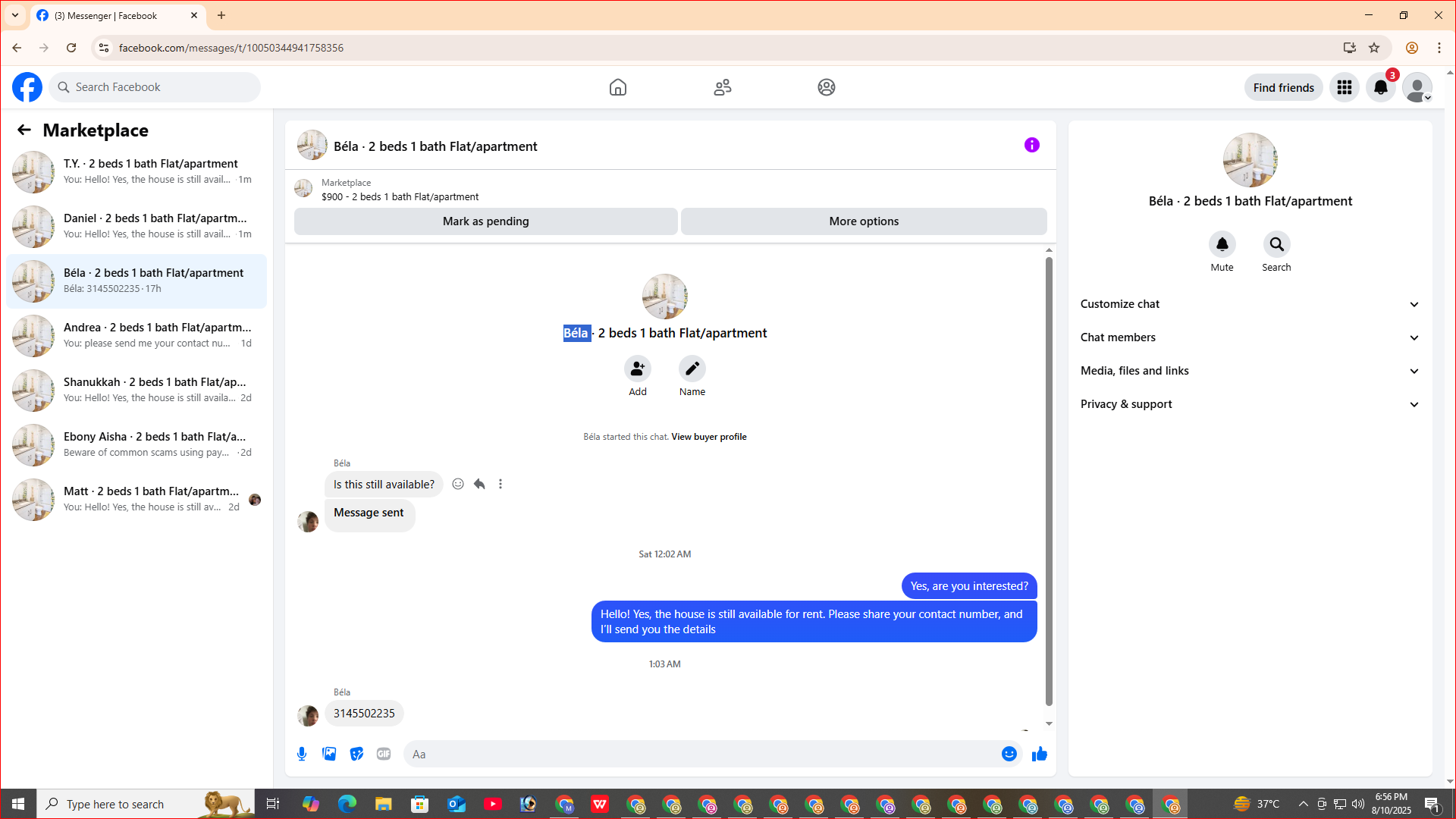
Task: Open the GIF picker icon
Action: click(384, 754)
